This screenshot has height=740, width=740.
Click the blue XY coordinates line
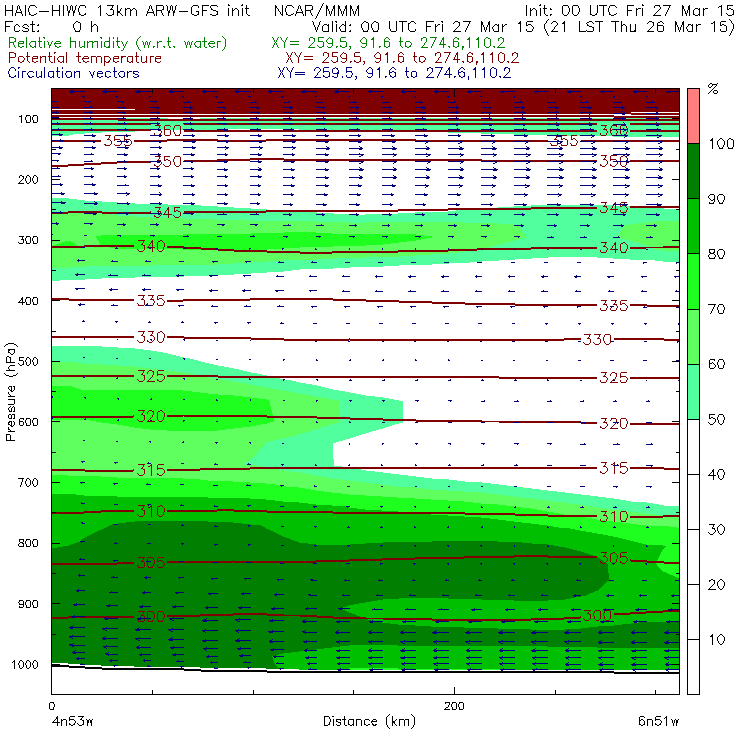[394, 73]
